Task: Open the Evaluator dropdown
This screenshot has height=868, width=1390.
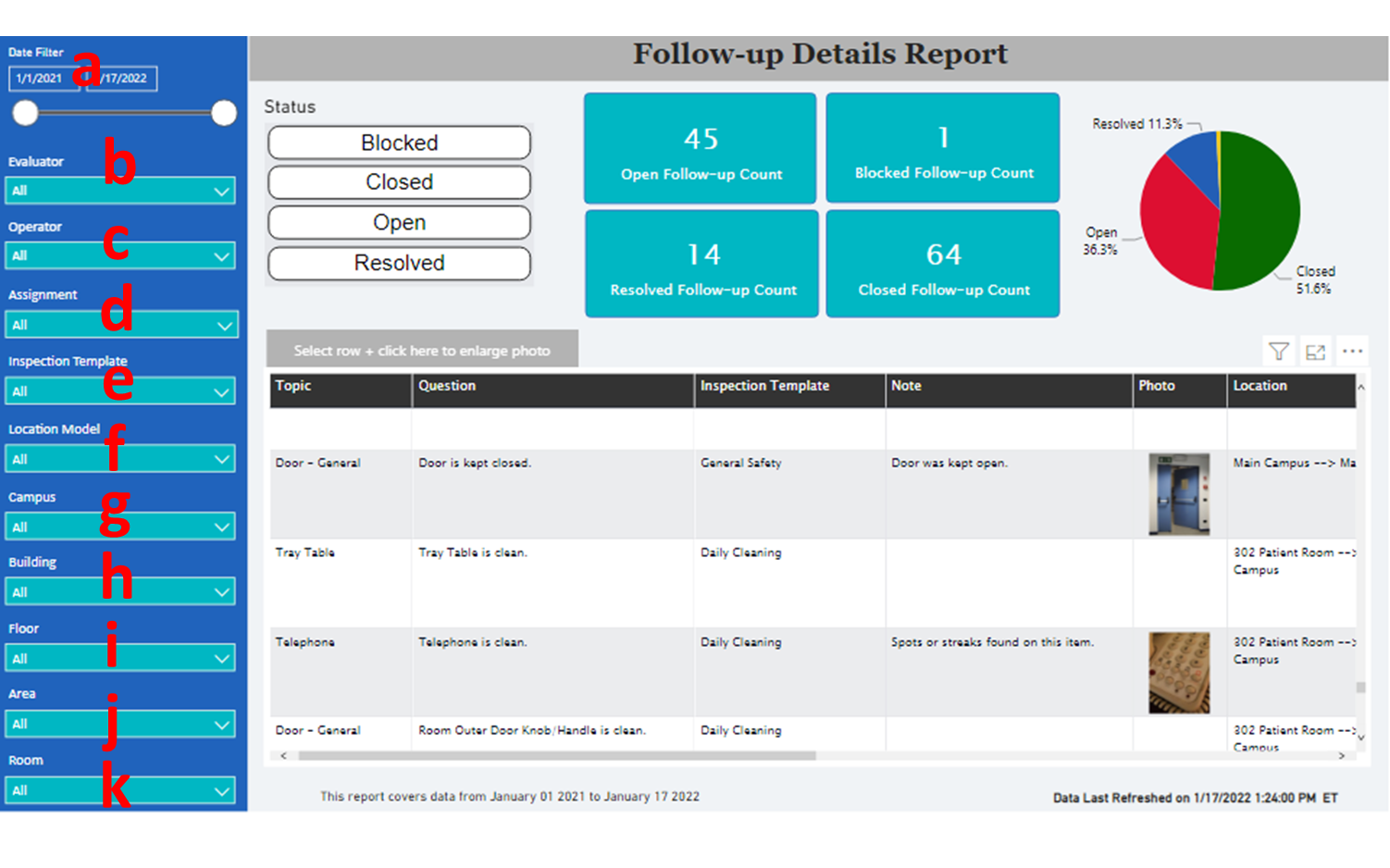Action: pos(120,190)
